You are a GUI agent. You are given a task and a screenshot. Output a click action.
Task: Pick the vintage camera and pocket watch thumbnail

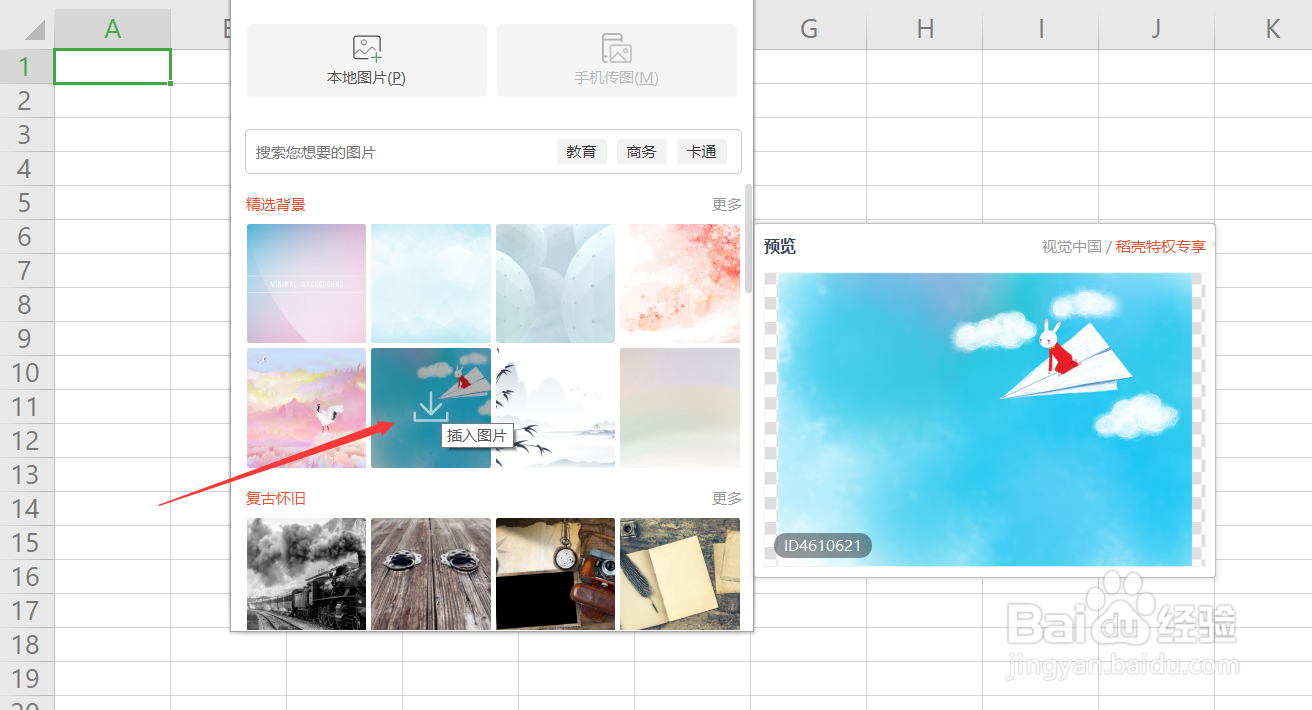[x=555, y=574]
